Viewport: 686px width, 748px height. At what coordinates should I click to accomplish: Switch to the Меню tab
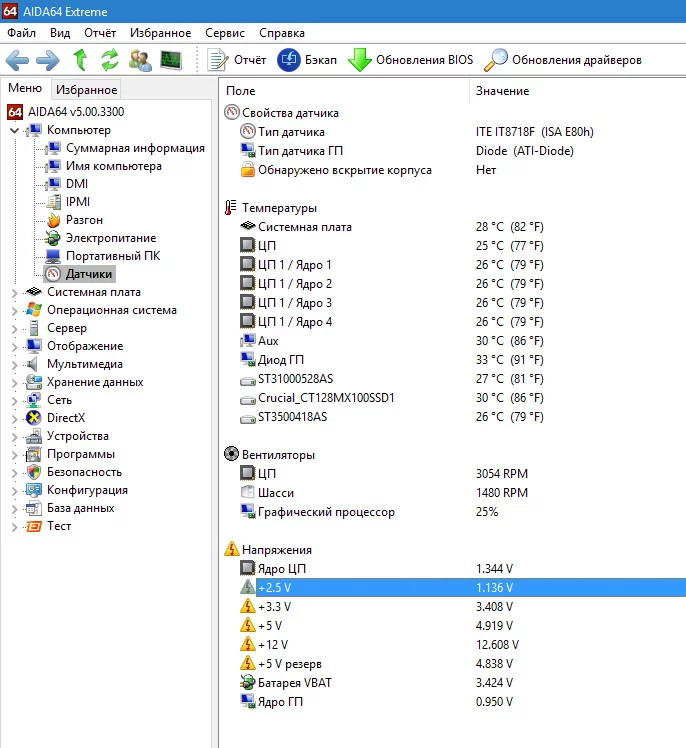coord(25,88)
